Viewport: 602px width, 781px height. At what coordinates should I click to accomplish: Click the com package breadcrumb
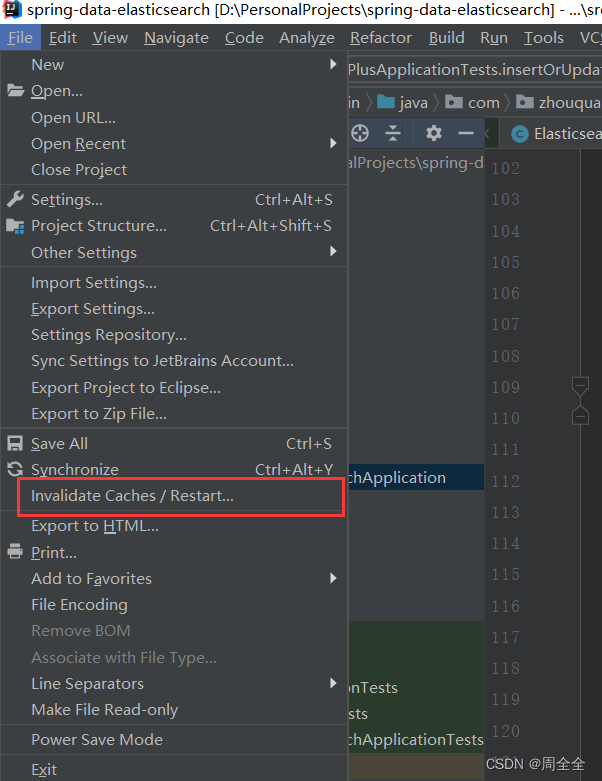[x=472, y=103]
